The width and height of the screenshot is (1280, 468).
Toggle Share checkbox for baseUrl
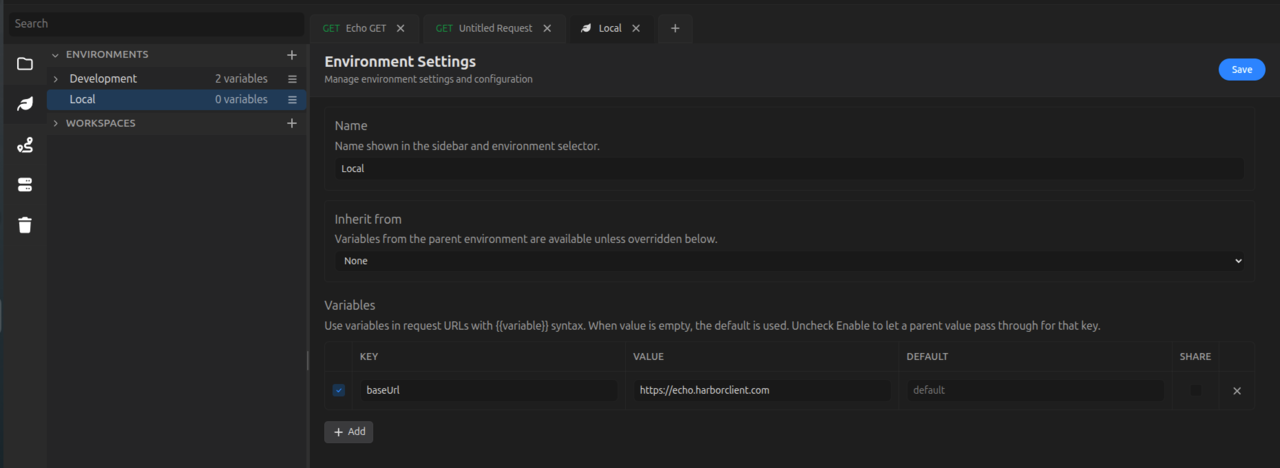[1195, 390]
